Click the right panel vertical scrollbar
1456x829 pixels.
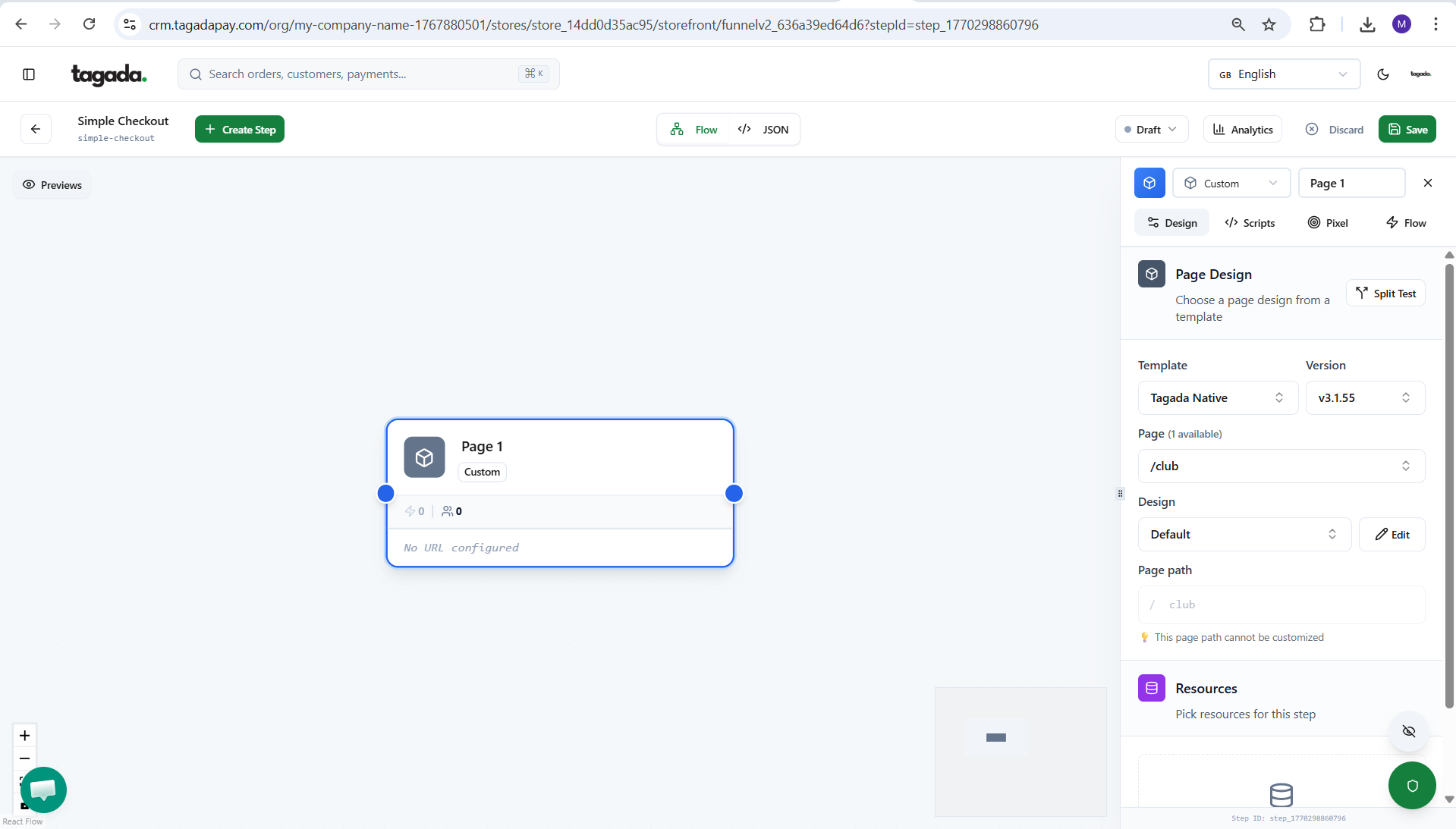pyautogui.click(x=1448, y=485)
